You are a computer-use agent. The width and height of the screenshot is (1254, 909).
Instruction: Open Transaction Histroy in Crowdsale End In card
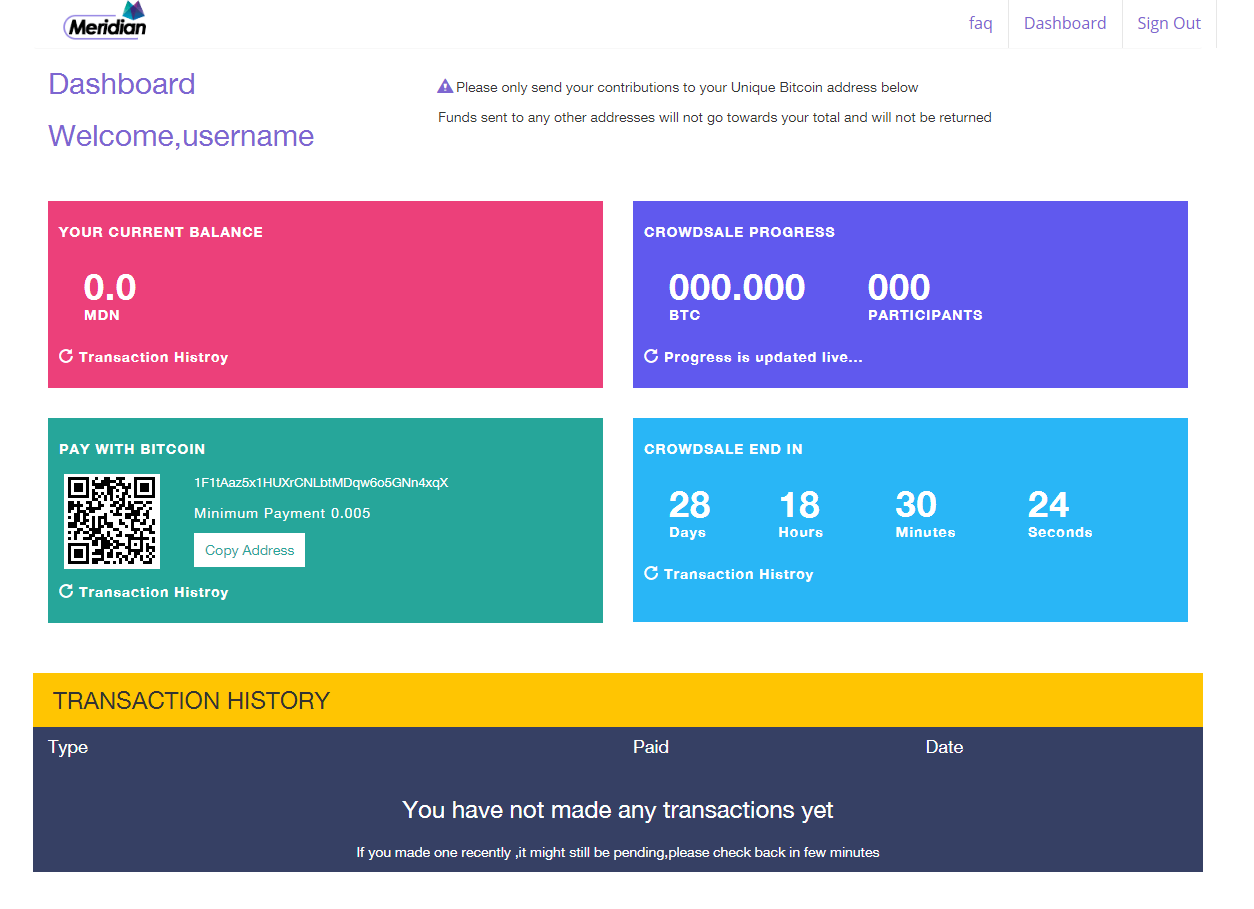click(x=738, y=574)
